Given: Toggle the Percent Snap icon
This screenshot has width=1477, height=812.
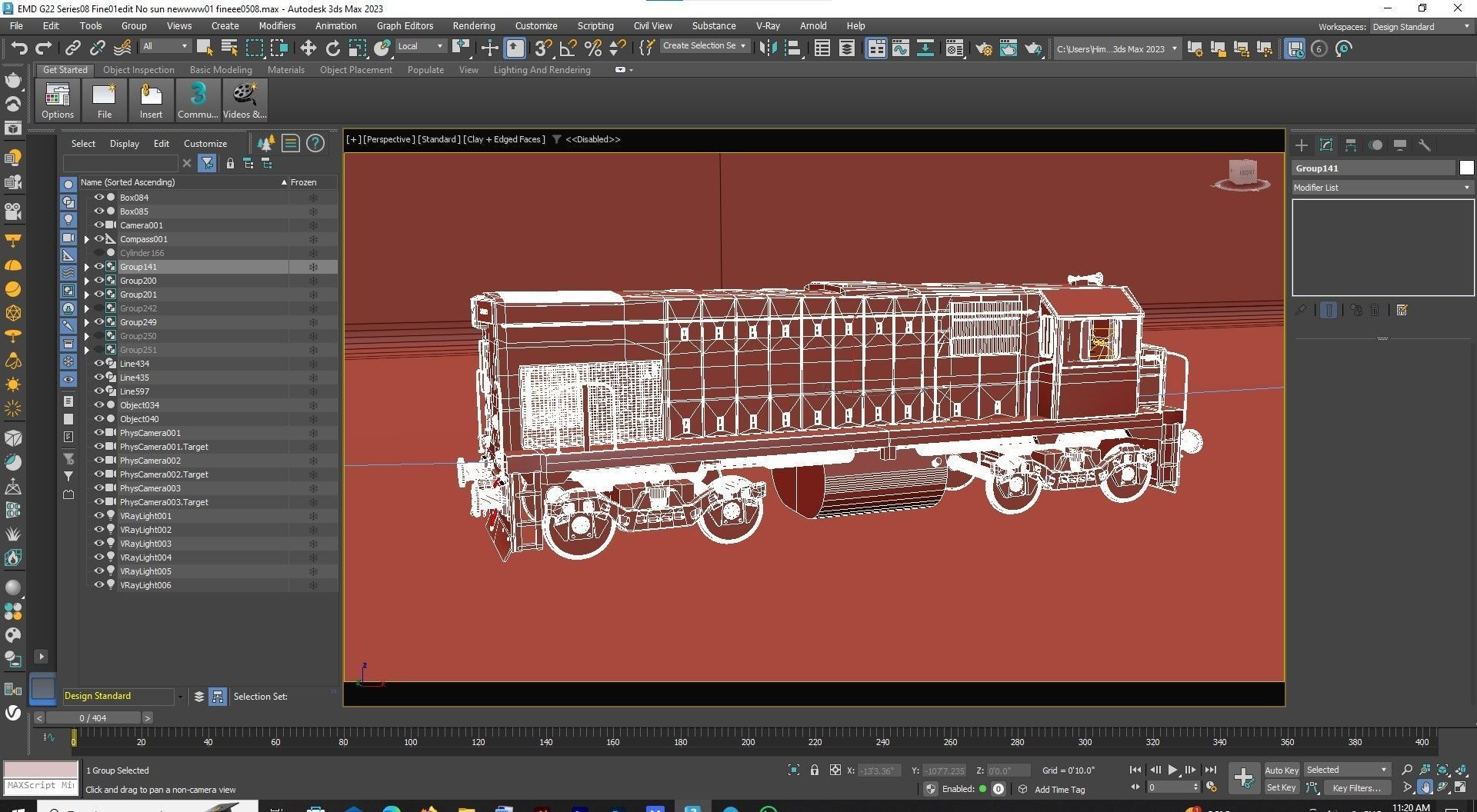Looking at the screenshot, I should [x=592, y=48].
